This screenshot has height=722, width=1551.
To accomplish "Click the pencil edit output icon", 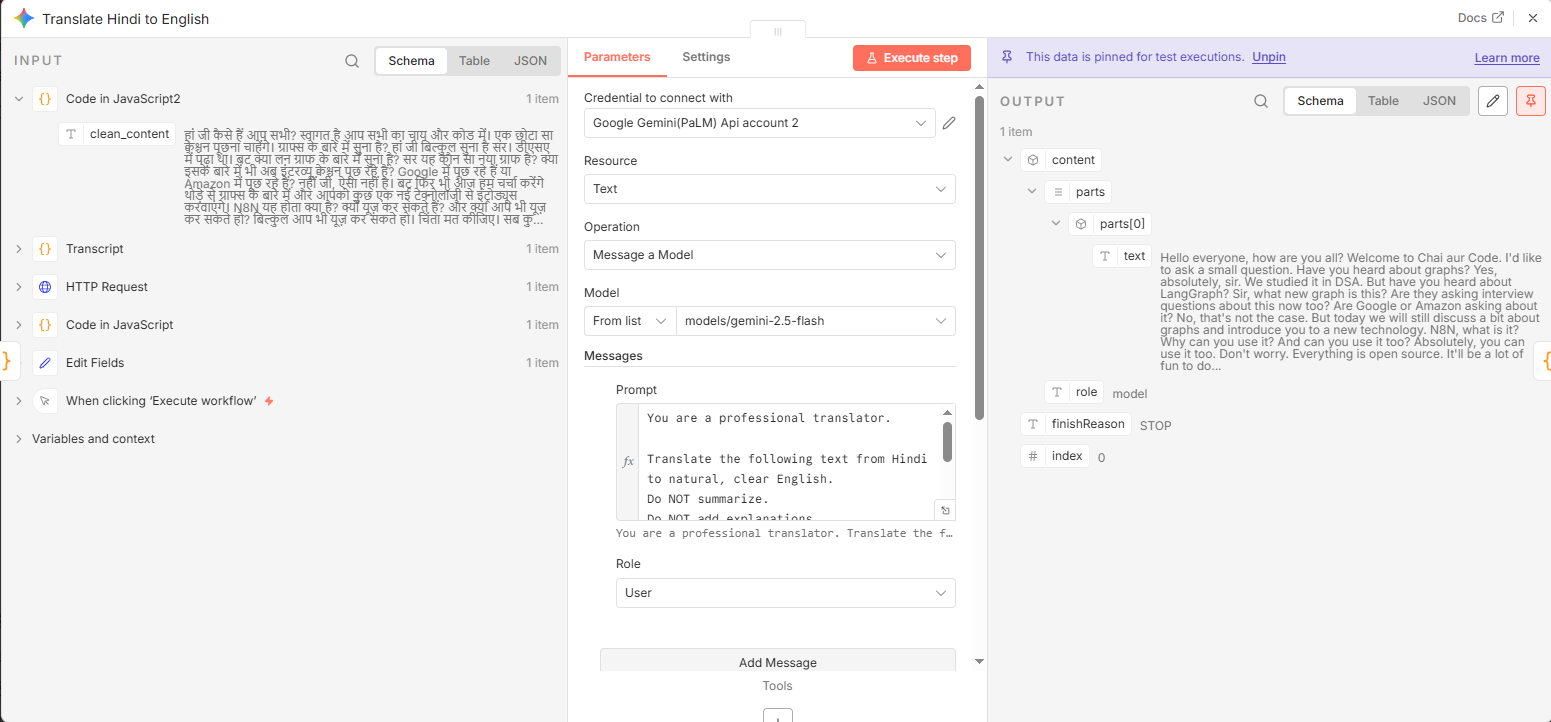I will (1492, 101).
